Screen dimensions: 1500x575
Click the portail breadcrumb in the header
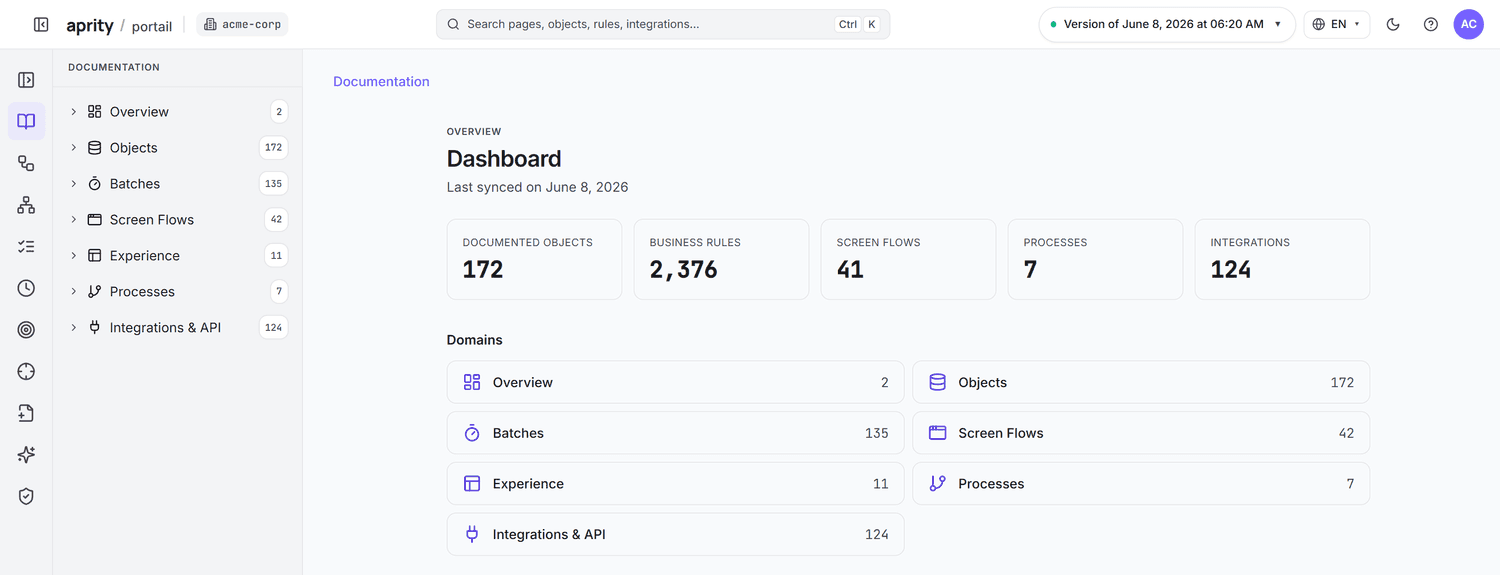pos(152,26)
